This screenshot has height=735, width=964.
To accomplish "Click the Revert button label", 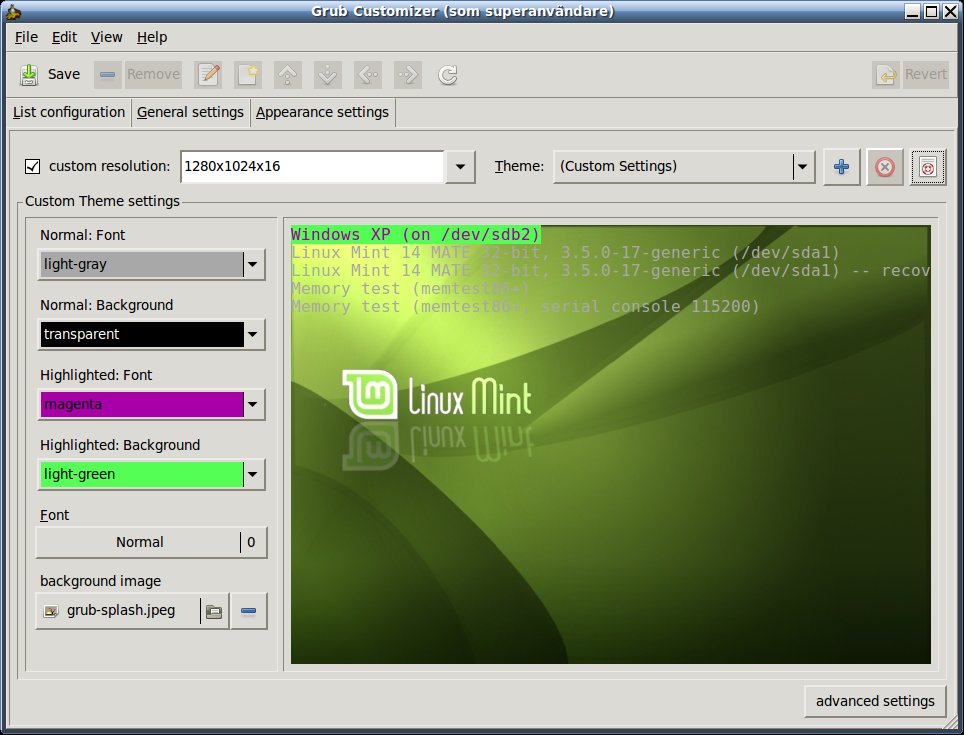I will coord(925,75).
